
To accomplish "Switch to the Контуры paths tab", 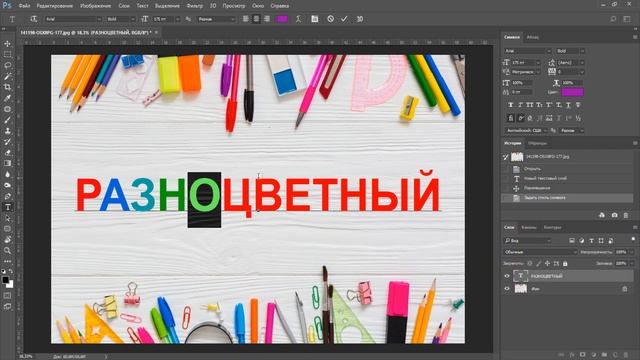I will pos(552,227).
